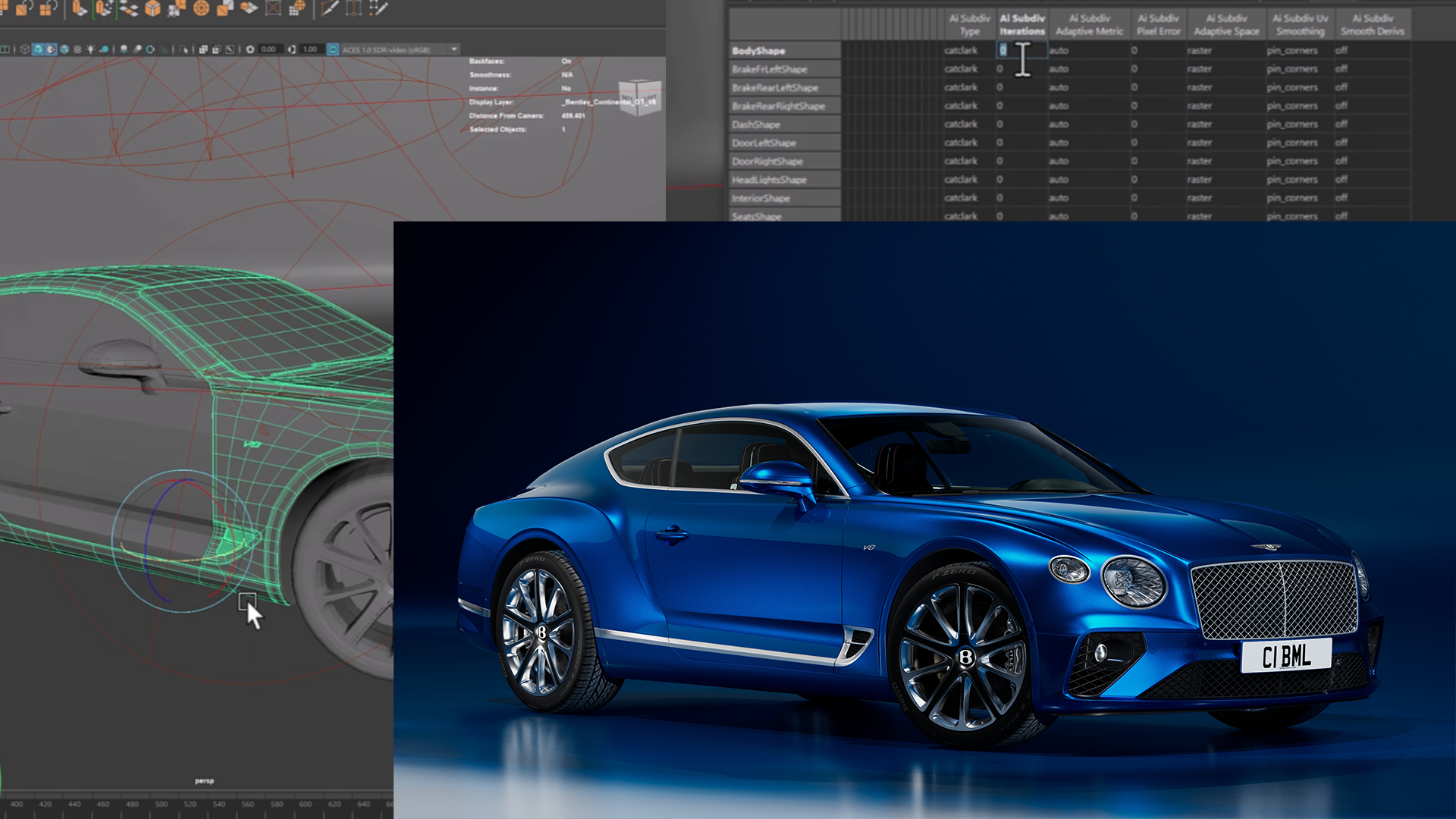Select the HeadLightsShape row label
The image size is (1456, 819).
(769, 180)
